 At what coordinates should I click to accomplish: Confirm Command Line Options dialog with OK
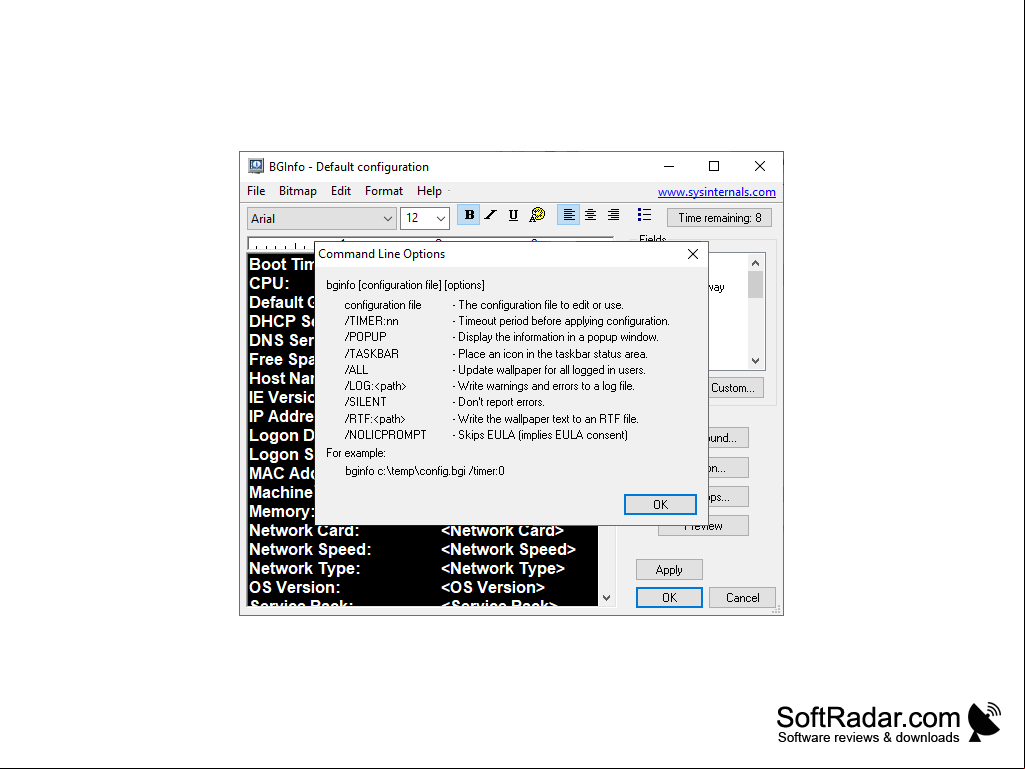click(x=660, y=505)
